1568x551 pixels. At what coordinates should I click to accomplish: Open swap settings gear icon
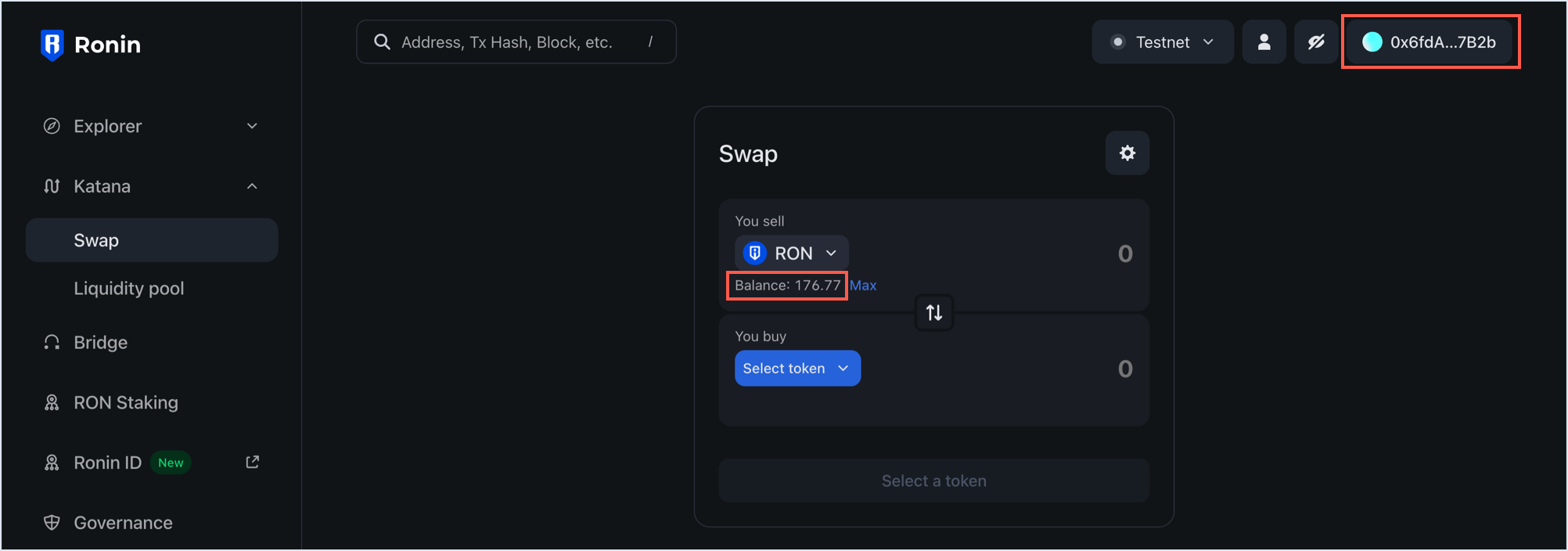tap(1127, 153)
